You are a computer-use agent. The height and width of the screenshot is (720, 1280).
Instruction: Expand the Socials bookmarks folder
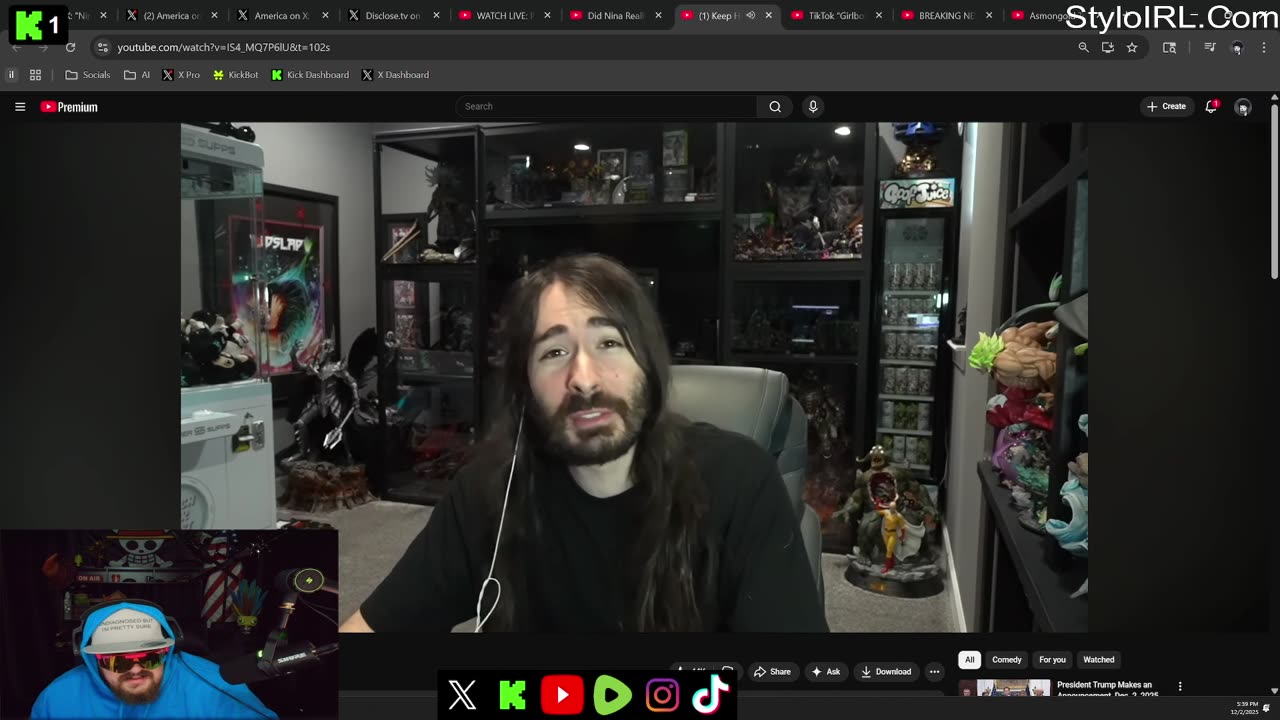pos(88,75)
